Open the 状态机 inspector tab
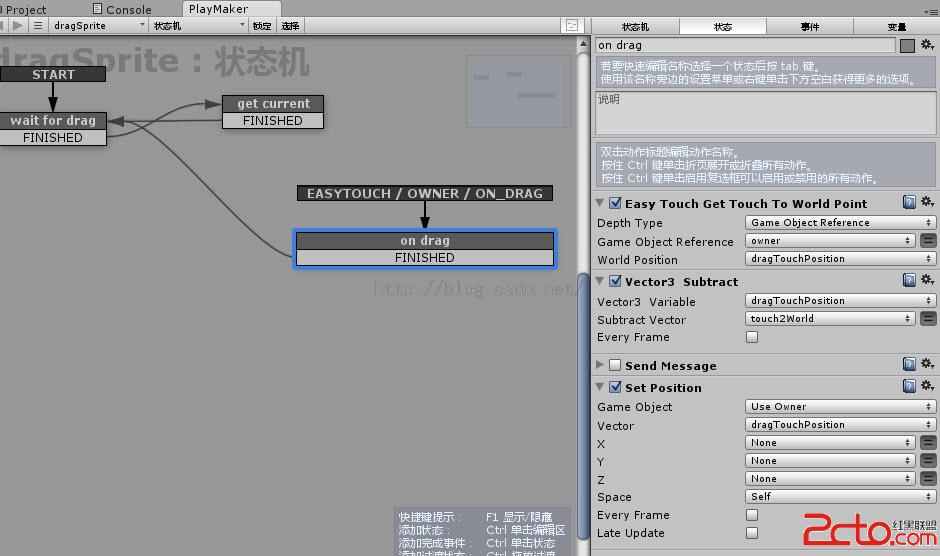940x556 pixels. point(635,26)
